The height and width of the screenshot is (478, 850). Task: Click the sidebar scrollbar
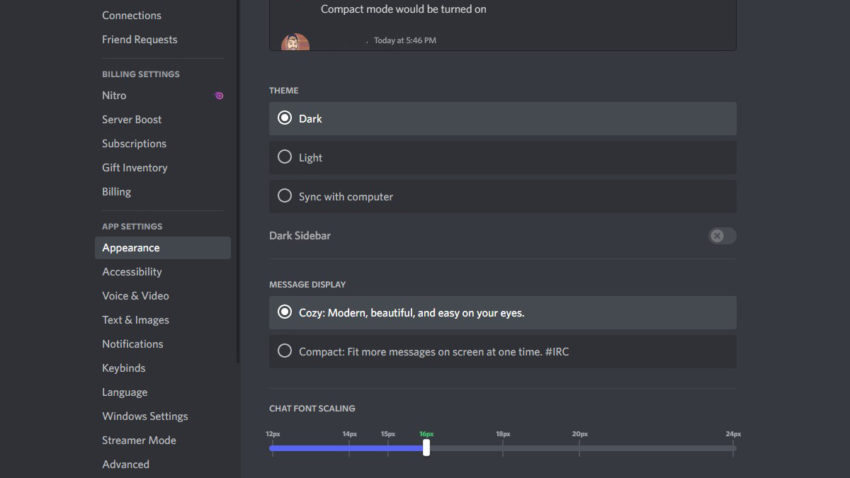click(238, 182)
